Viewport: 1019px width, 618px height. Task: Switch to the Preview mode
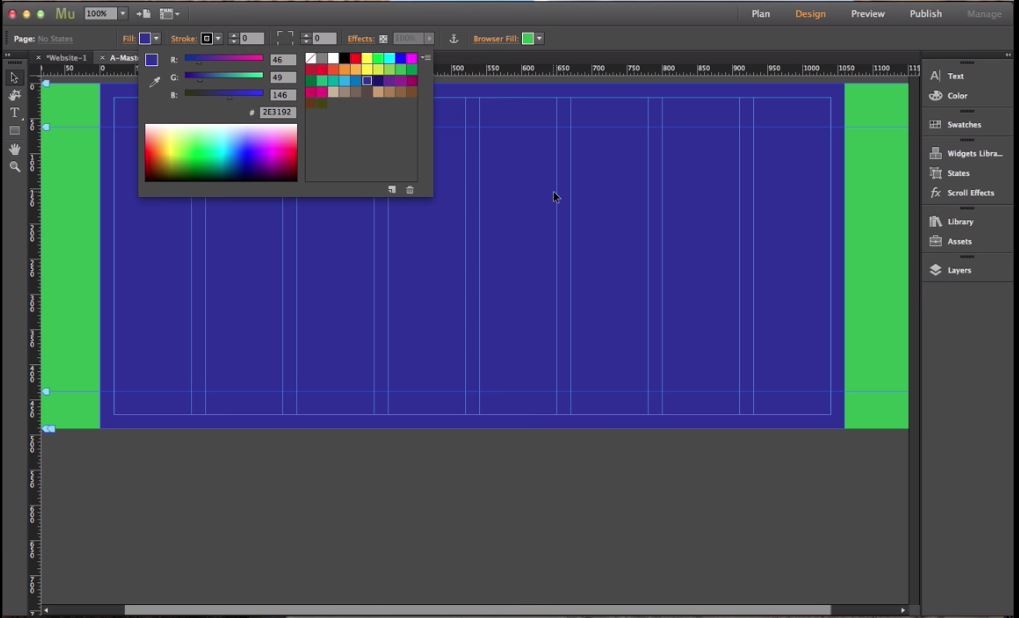coord(867,14)
